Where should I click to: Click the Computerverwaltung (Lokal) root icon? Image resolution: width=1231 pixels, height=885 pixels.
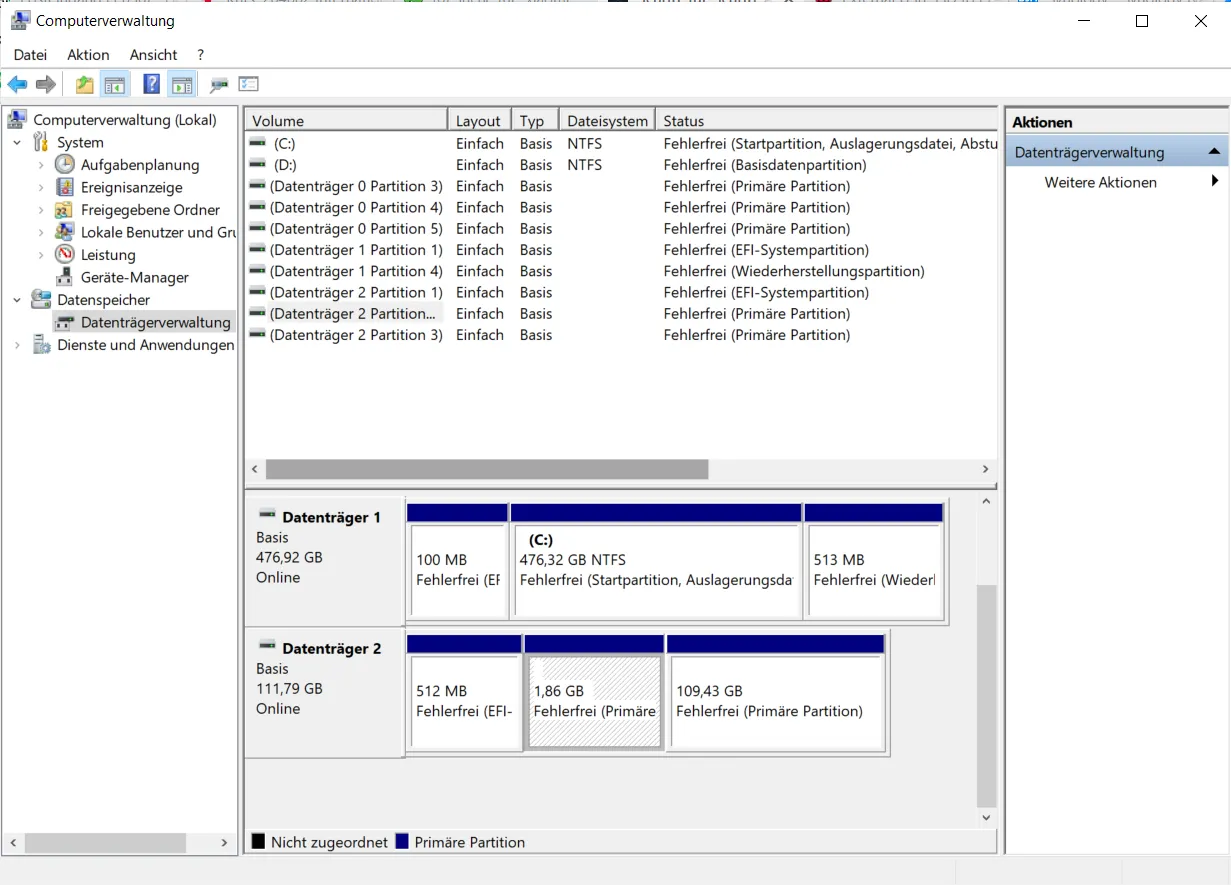pyautogui.click(x=17, y=119)
